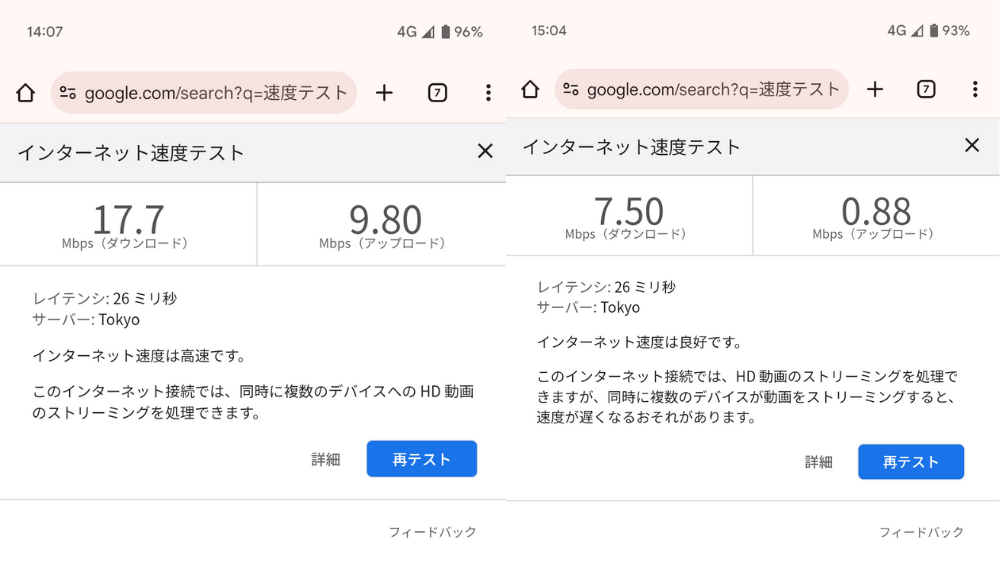Image resolution: width=1000 pixels, height=562 pixels.
Task: Click the 4G signal indicator at 14:07
Action: 415,31
